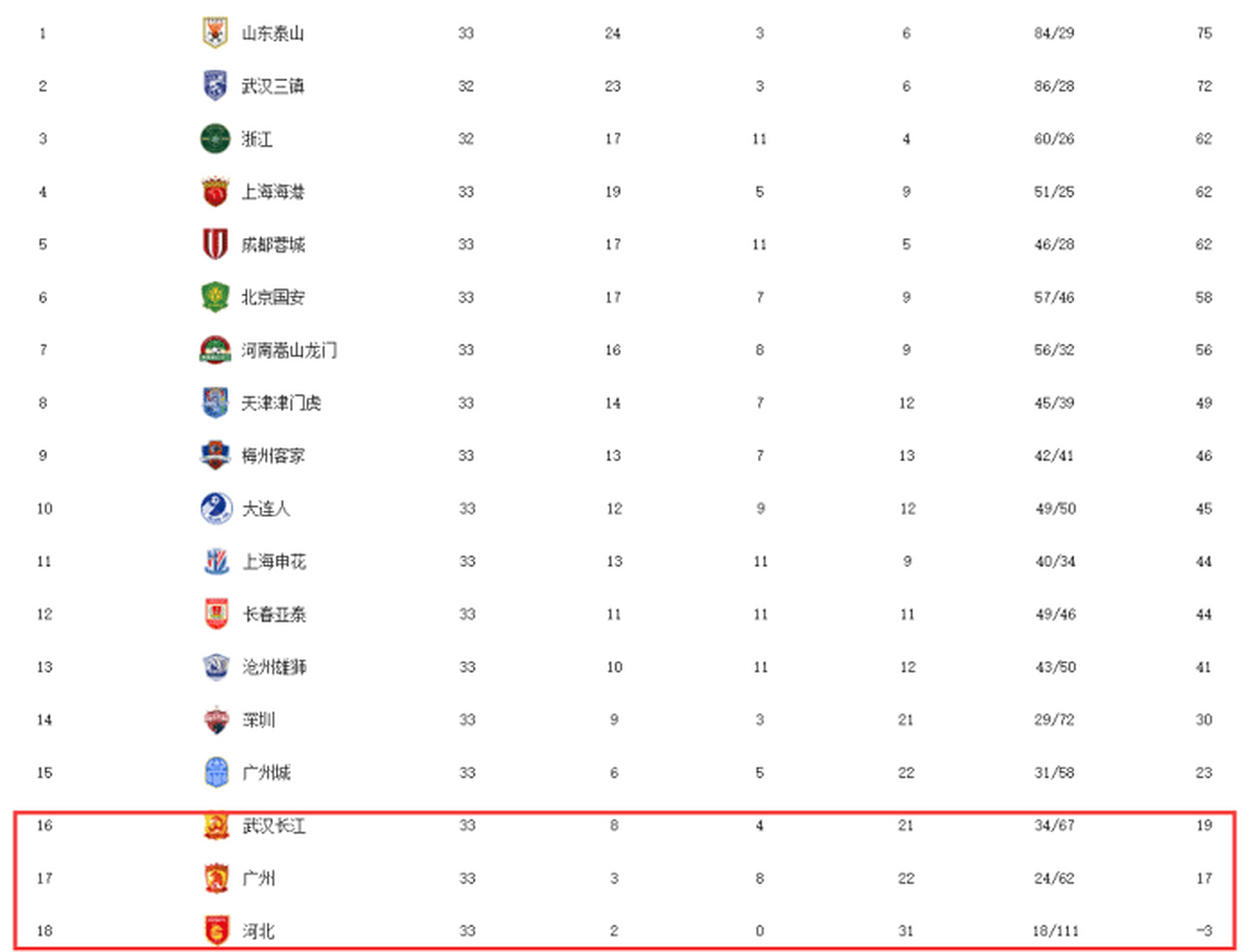Click the 广州 club crest in row 17
Screen dimensions: 1255x952
coord(216,878)
